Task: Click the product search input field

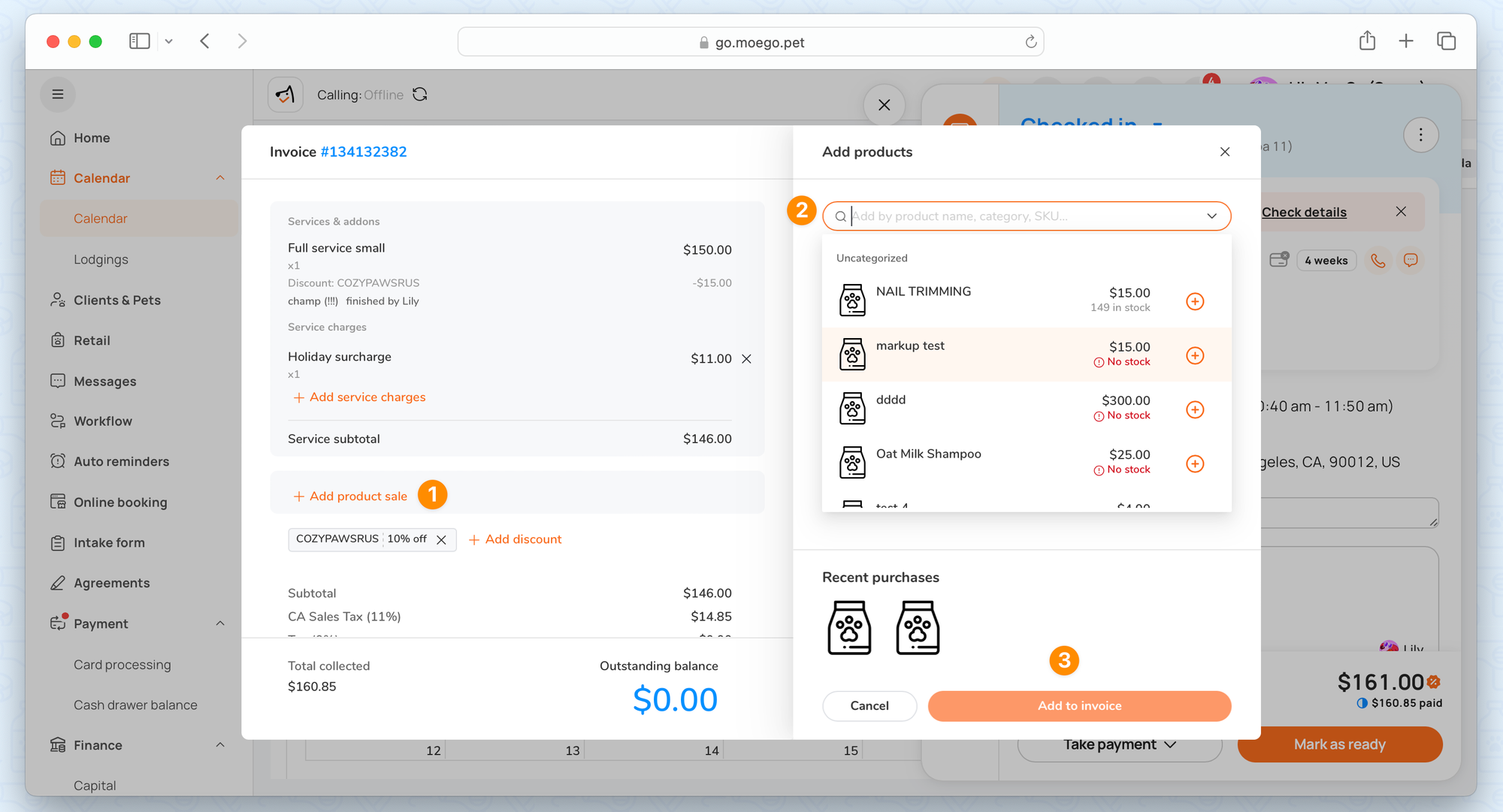Action: tap(1022, 216)
